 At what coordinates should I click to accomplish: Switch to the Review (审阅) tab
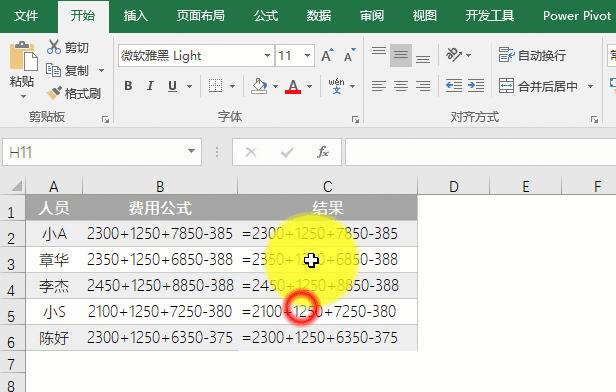[x=372, y=16]
